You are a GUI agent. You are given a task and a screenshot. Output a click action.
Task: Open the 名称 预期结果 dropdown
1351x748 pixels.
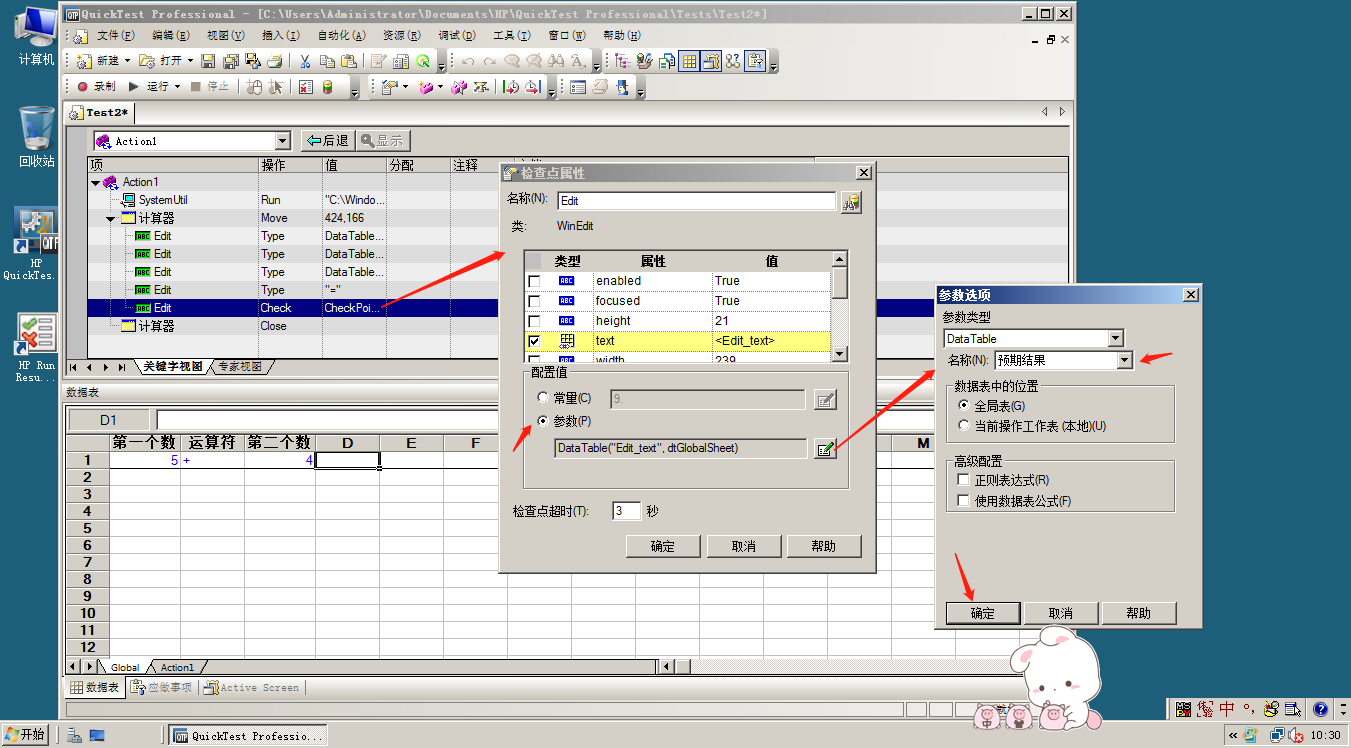click(1125, 360)
